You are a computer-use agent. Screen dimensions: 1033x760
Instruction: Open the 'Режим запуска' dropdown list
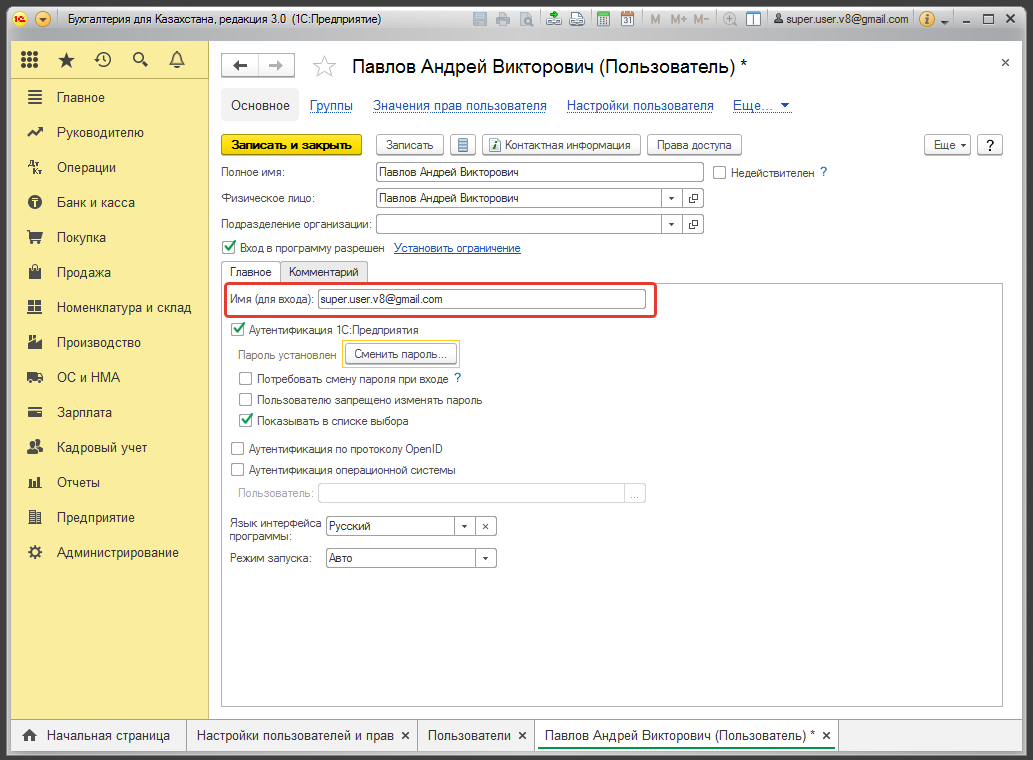click(486, 558)
